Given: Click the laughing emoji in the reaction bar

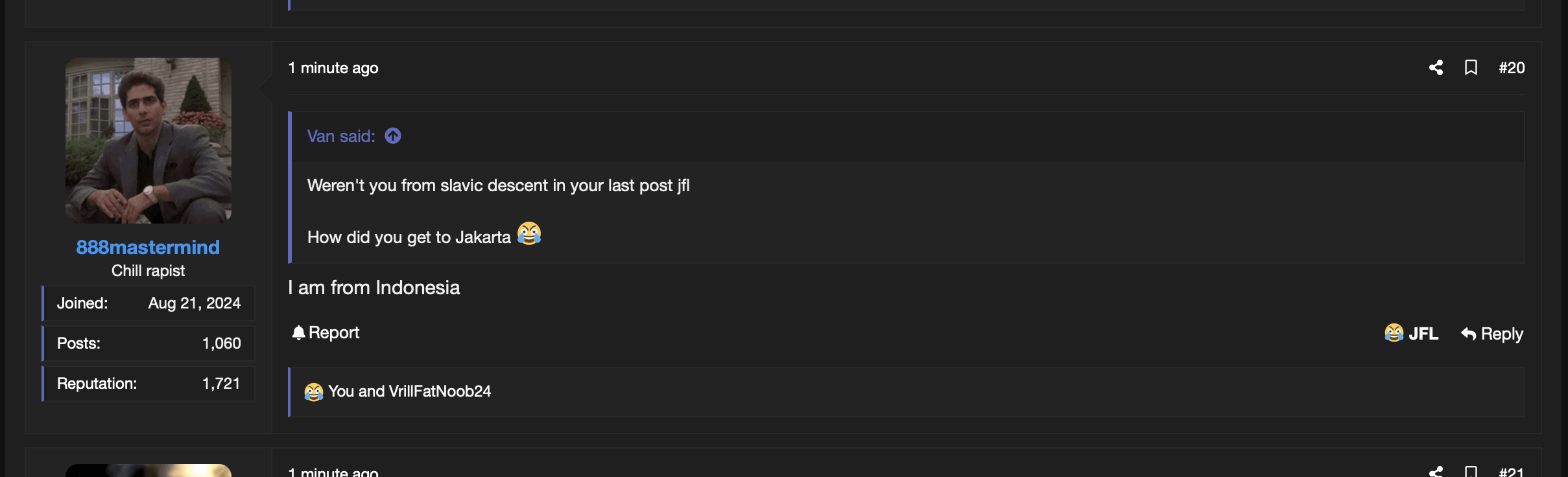Looking at the screenshot, I should [x=313, y=391].
